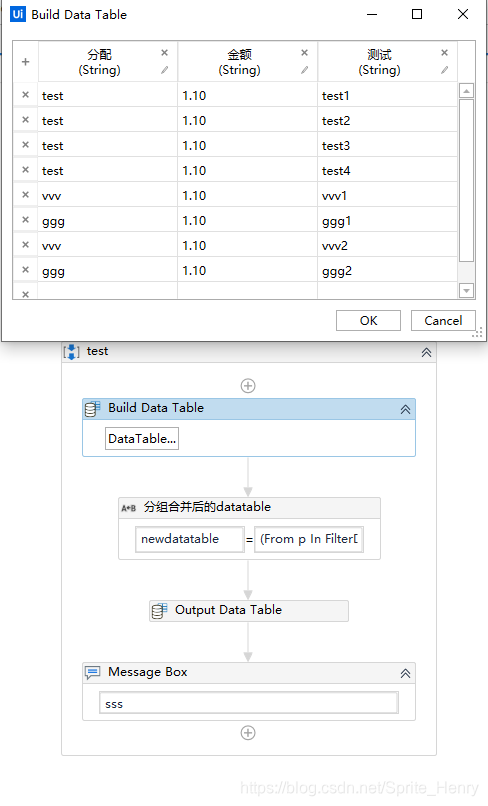
Task: Add activity with top plus circle icon
Action: point(248,386)
